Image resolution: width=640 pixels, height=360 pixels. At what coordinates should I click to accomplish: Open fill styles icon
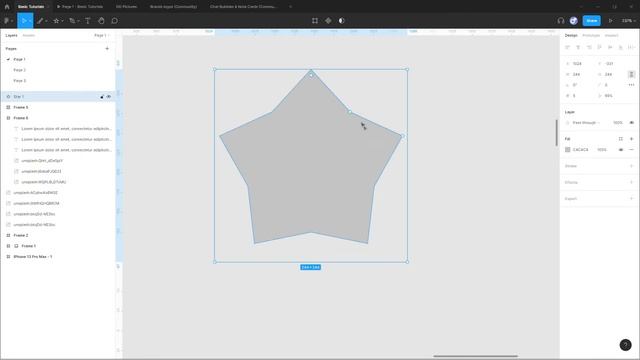coord(620,139)
